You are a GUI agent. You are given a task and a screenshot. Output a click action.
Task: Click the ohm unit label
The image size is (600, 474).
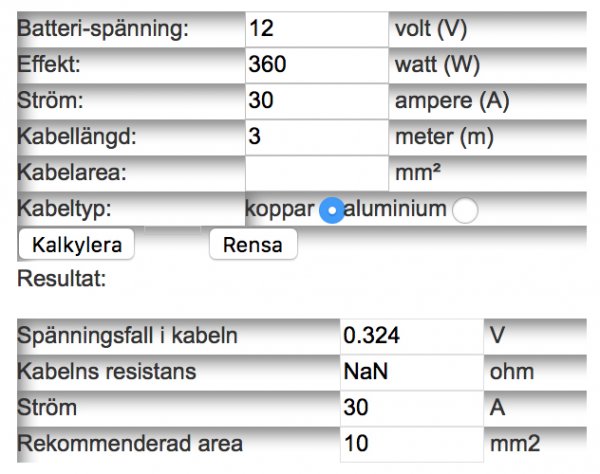point(512,371)
